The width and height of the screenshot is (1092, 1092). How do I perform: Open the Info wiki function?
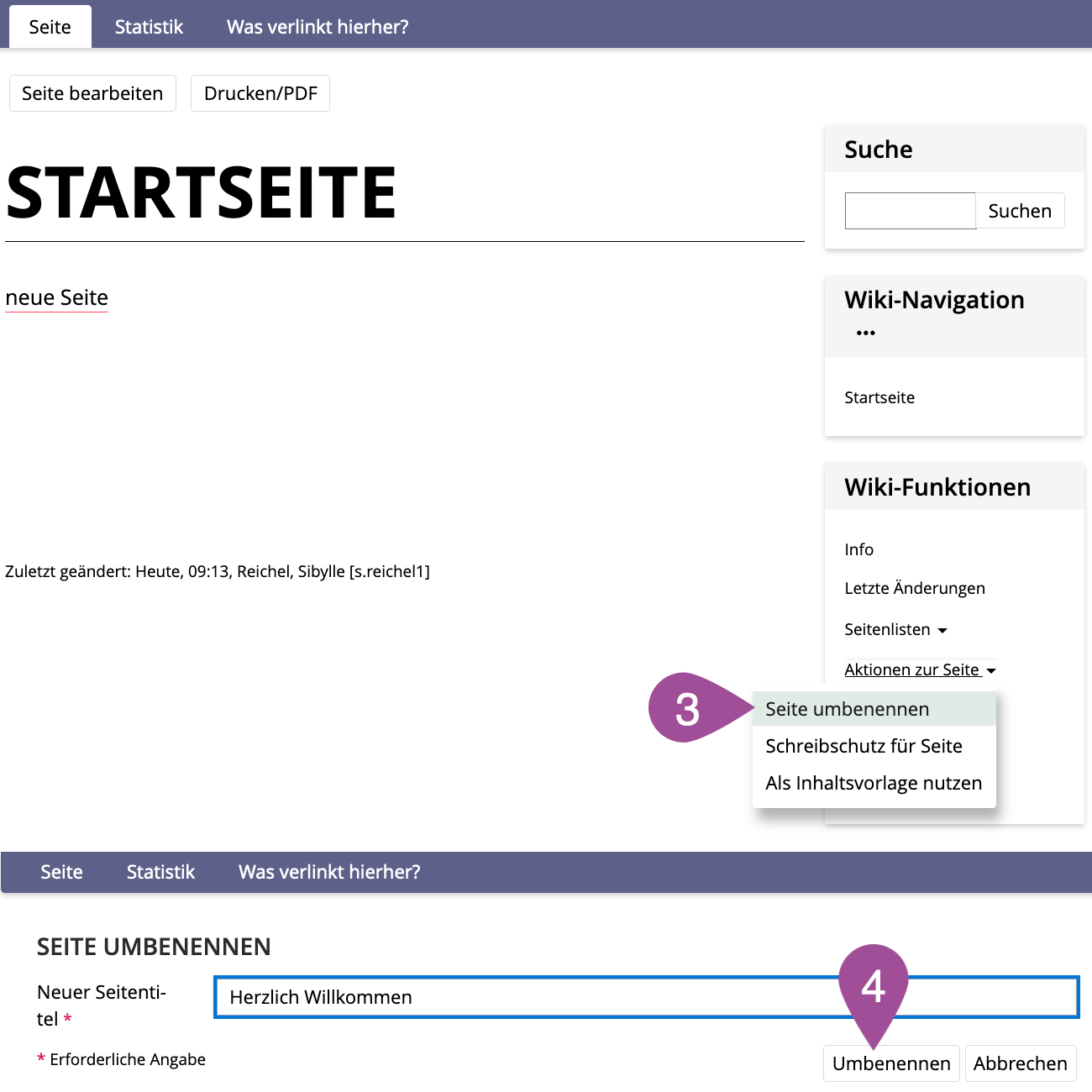pyautogui.click(x=858, y=549)
